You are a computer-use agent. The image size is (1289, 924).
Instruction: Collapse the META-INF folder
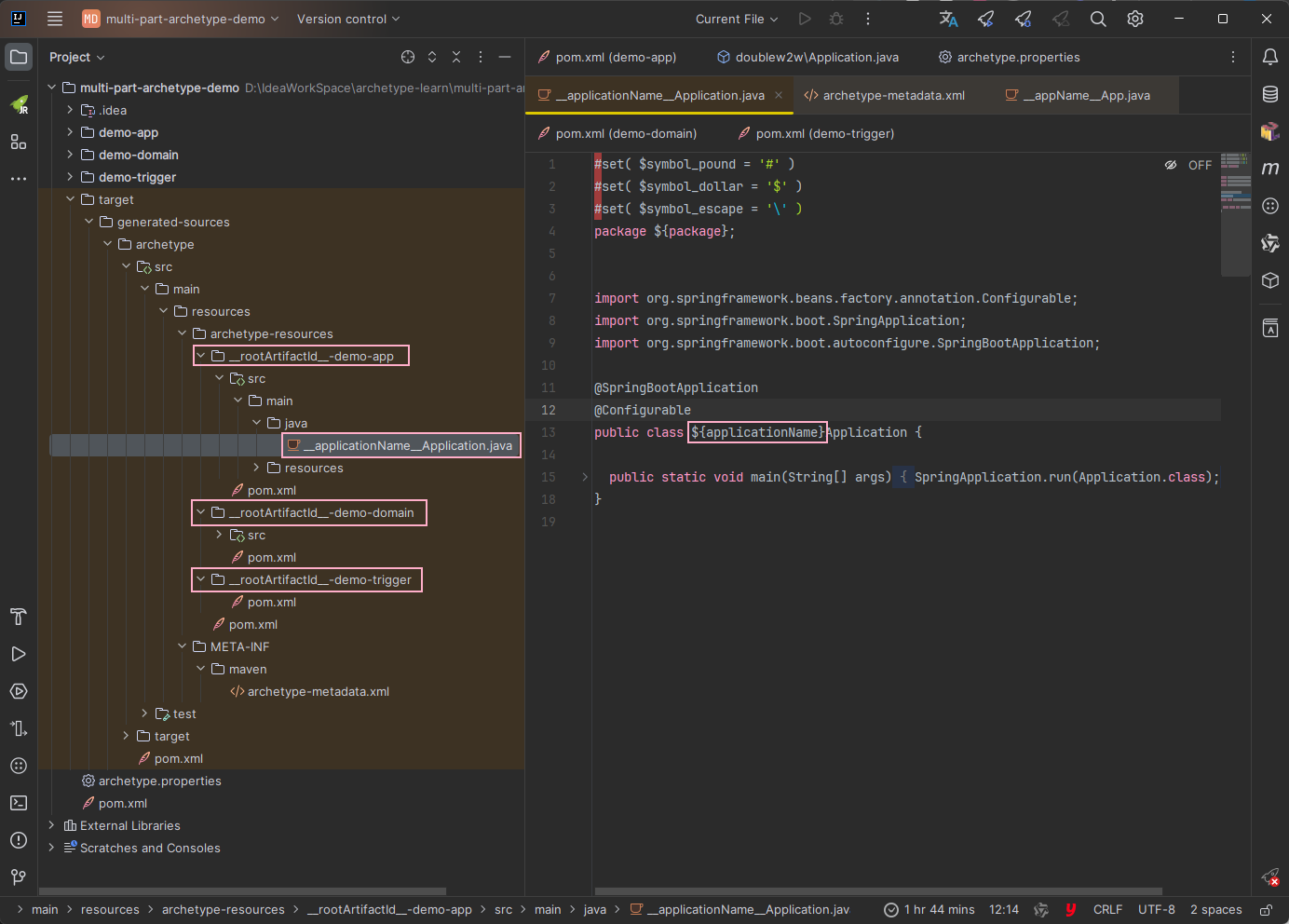coord(182,646)
